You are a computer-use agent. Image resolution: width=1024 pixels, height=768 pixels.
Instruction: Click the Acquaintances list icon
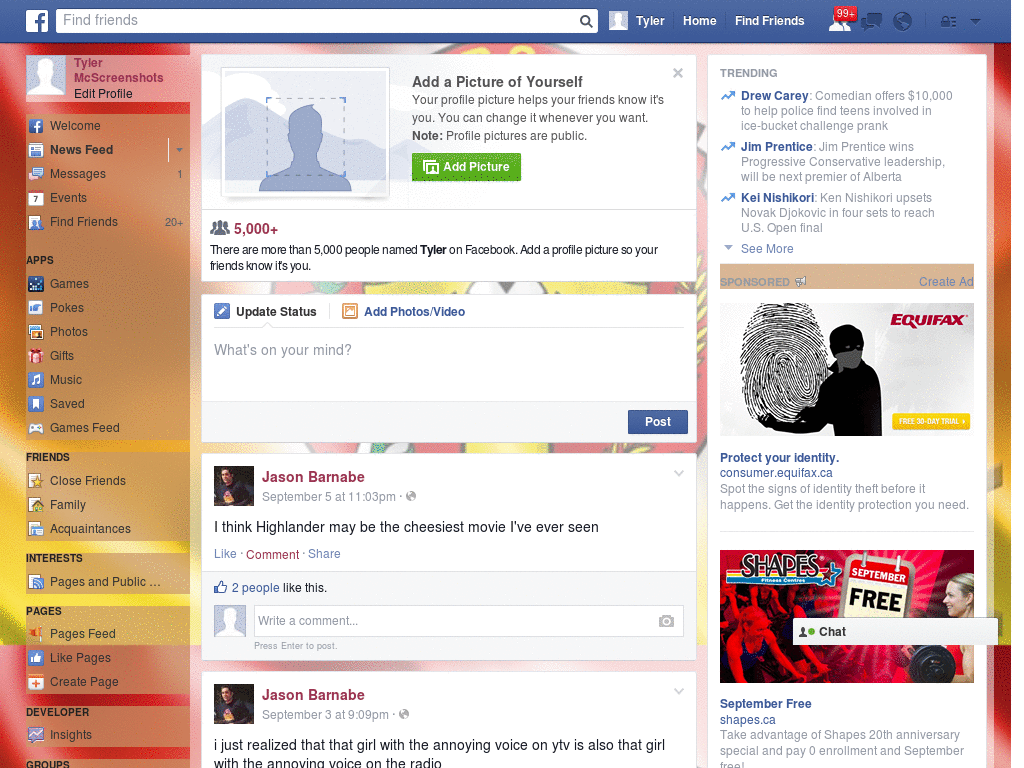click(x=36, y=529)
